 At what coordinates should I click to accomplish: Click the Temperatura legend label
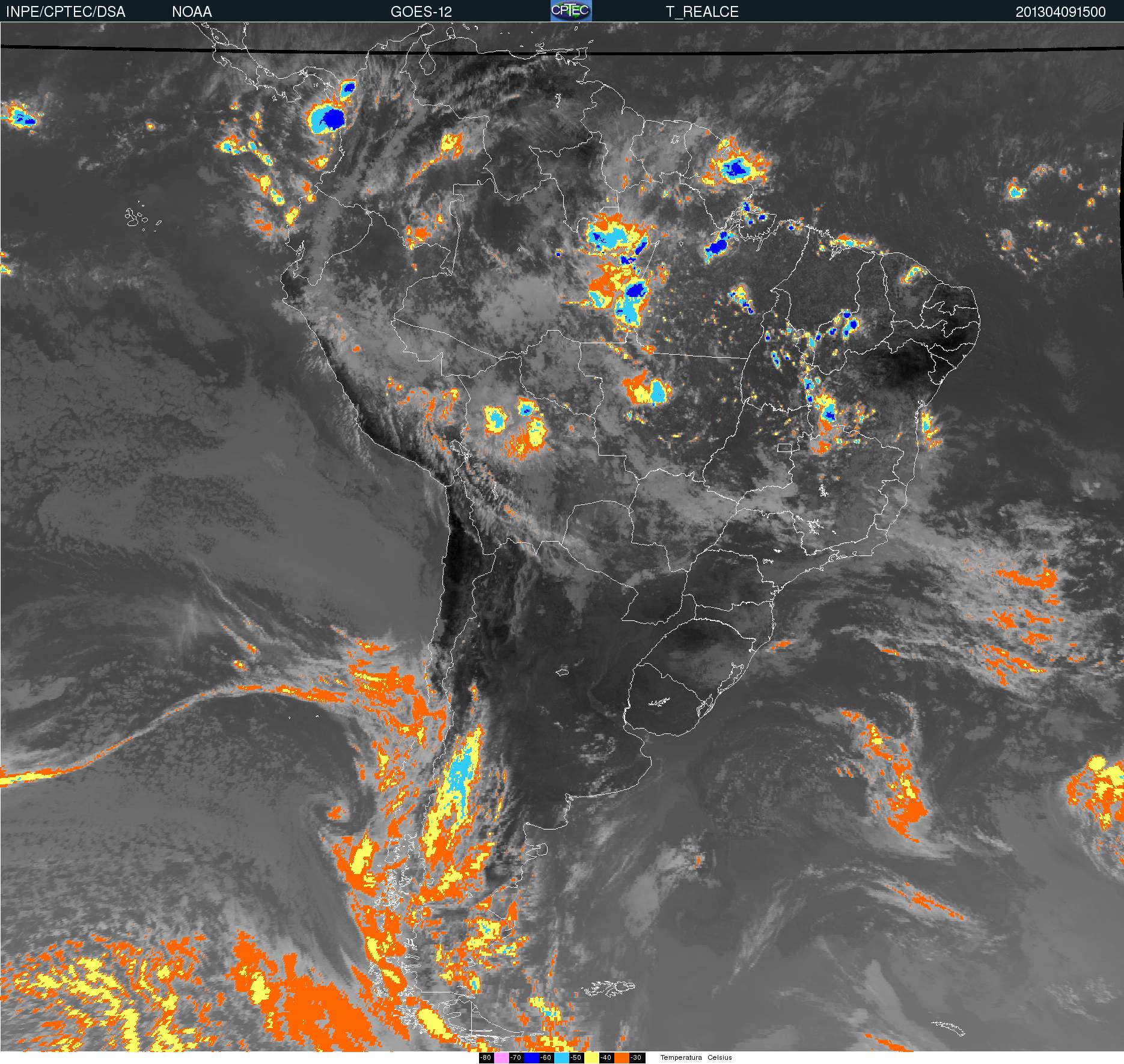[x=681, y=1058]
